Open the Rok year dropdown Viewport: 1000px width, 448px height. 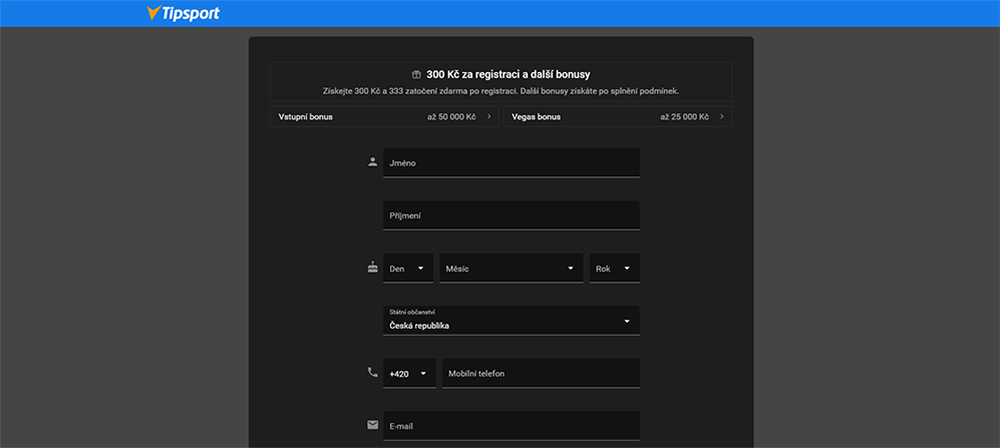click(614, 268)
